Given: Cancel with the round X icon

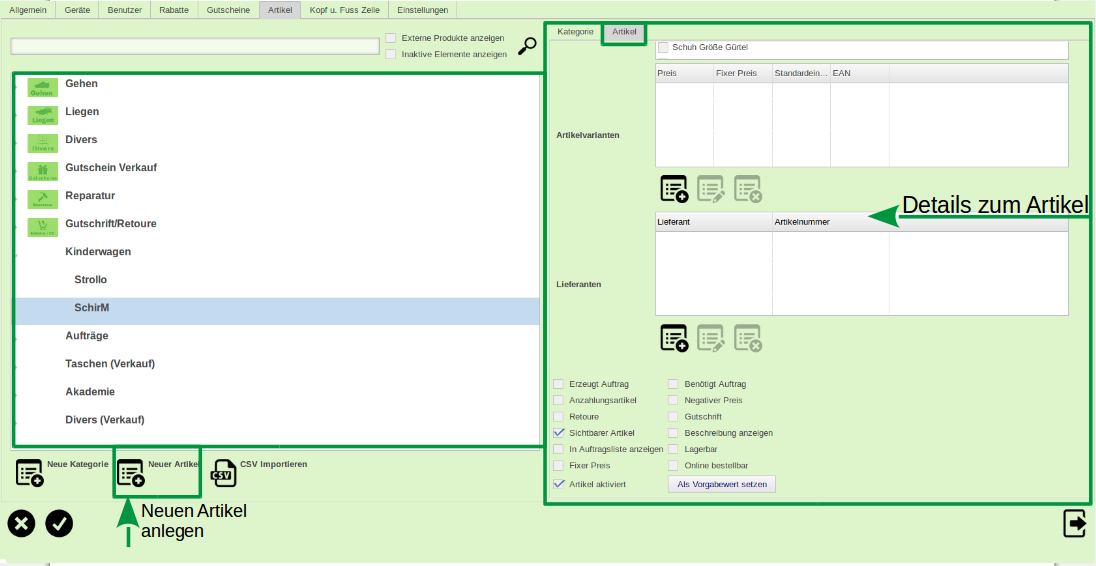Looking at the screenshot, I should click(x=22, y=523).
